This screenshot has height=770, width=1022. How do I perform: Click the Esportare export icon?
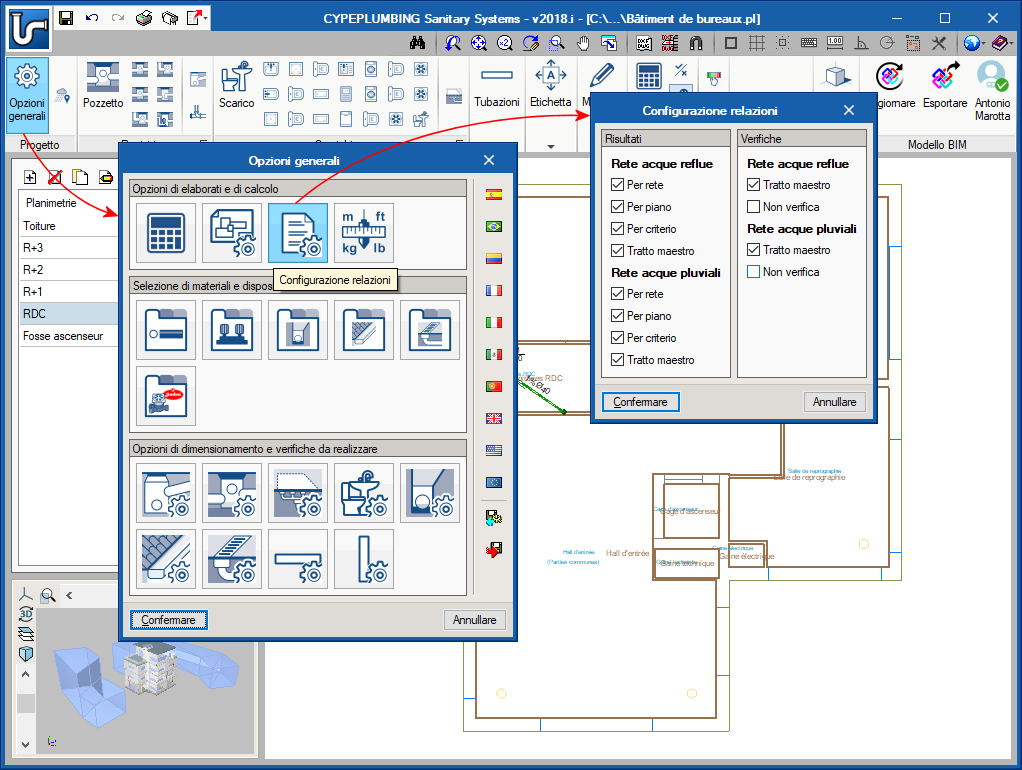[x=945, y=85]
